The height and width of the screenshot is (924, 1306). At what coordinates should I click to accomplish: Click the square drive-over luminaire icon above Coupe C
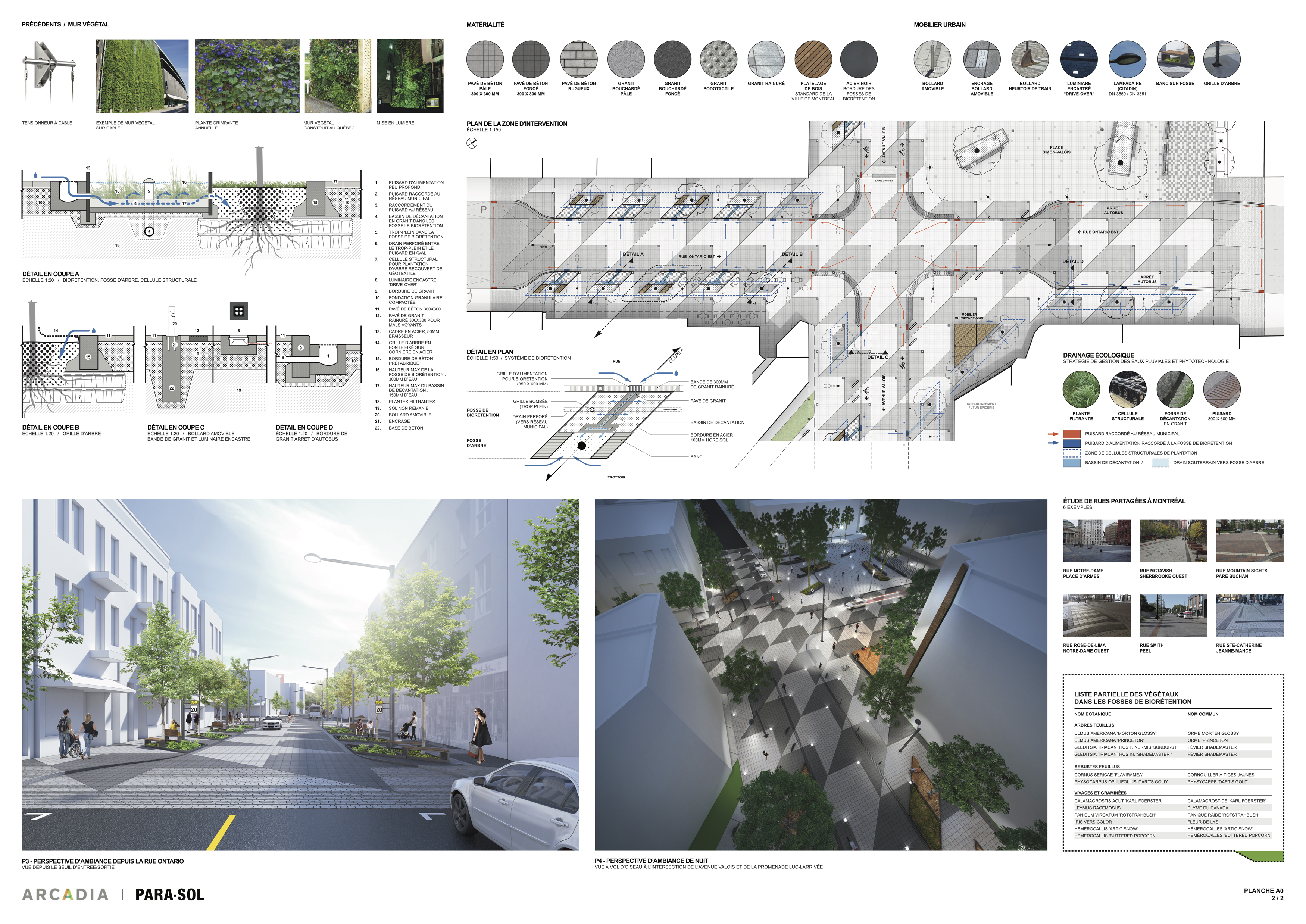tap(239, 310)
